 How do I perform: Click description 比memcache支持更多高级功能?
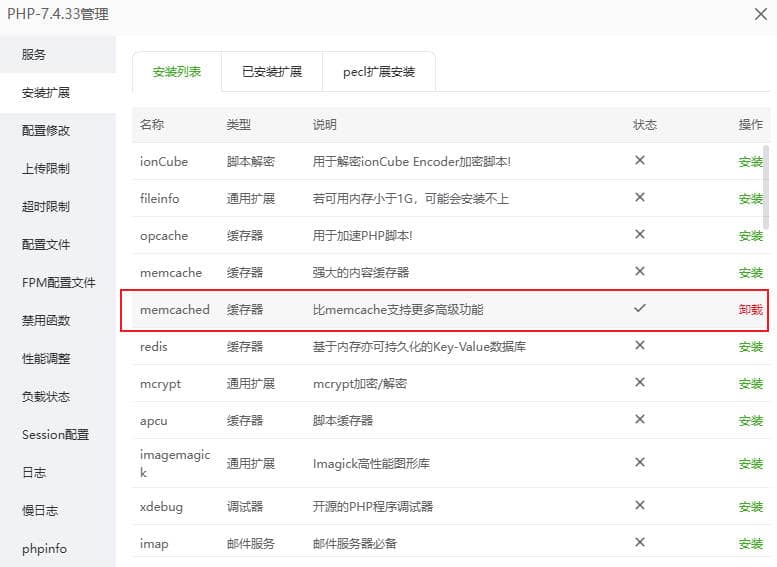coord(398,310)
